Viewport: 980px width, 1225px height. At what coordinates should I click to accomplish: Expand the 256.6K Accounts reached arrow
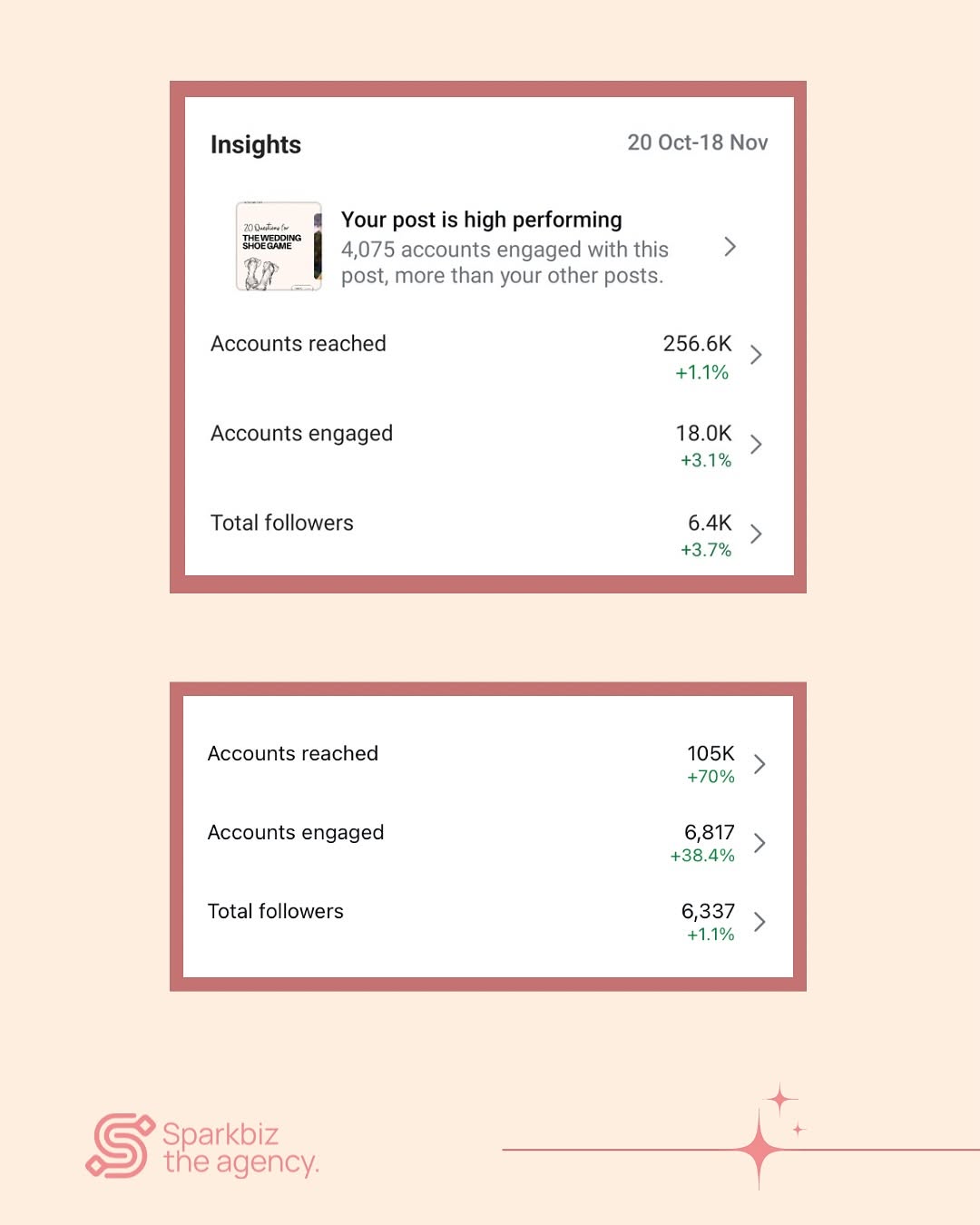click(x=756, y=355)
